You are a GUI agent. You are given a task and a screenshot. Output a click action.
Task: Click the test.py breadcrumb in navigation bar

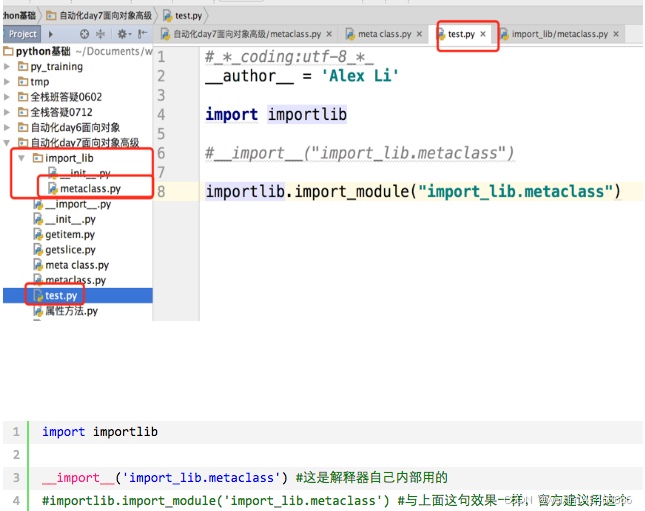[183, 16]
